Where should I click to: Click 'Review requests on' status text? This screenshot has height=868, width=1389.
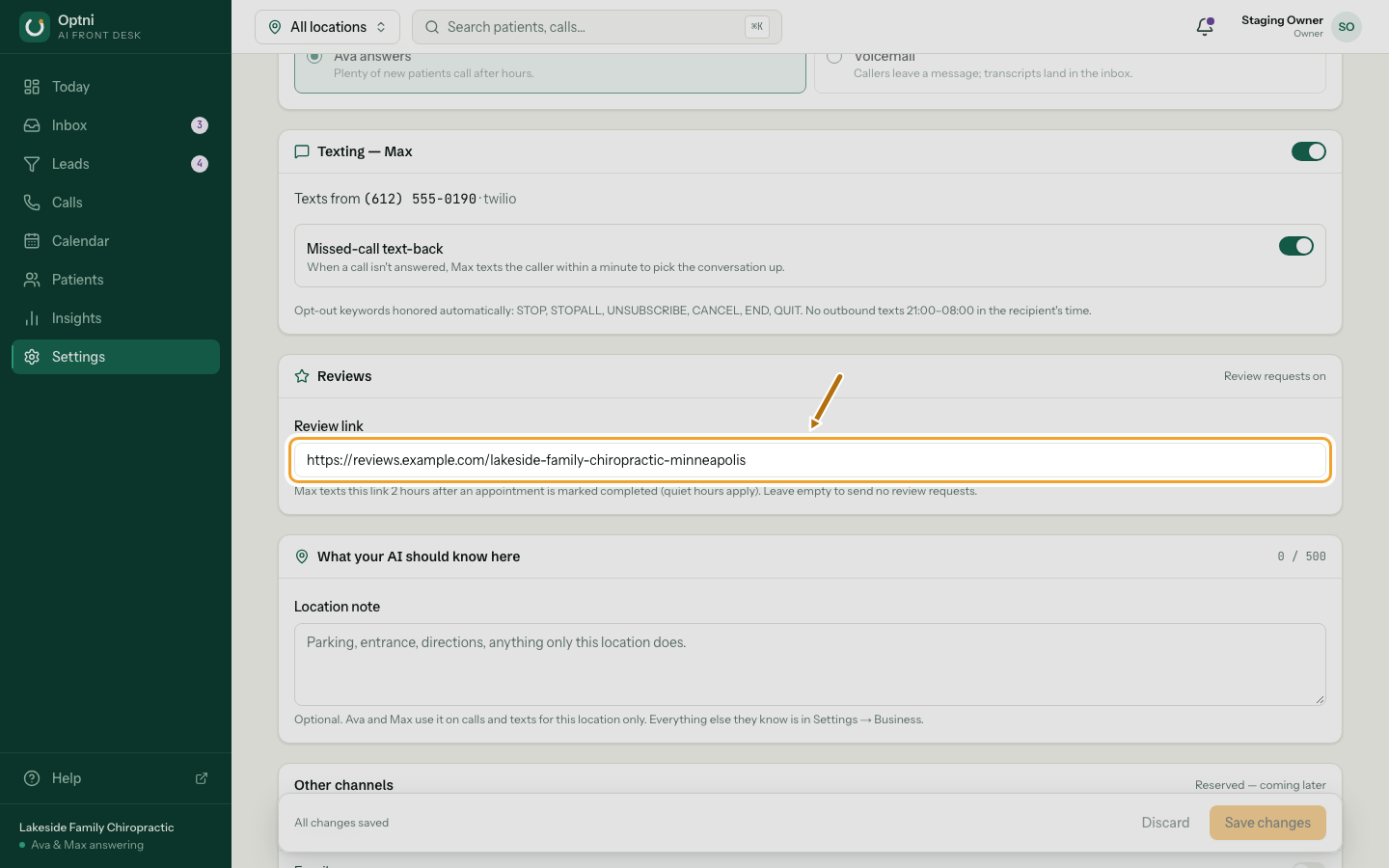click(1275, 376)
